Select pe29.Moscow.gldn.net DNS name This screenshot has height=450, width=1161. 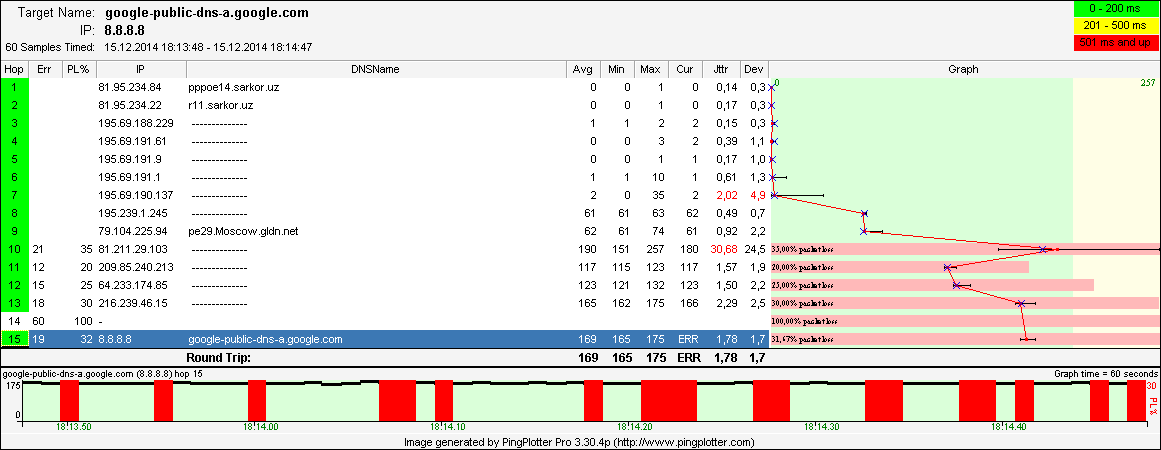[244, 231]
